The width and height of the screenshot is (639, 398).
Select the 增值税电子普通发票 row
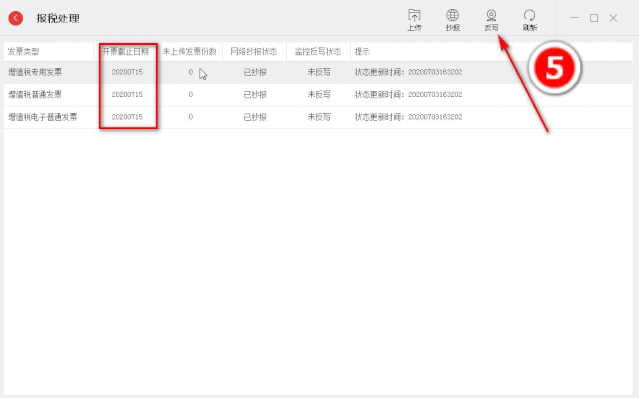[x=318, y=117]
